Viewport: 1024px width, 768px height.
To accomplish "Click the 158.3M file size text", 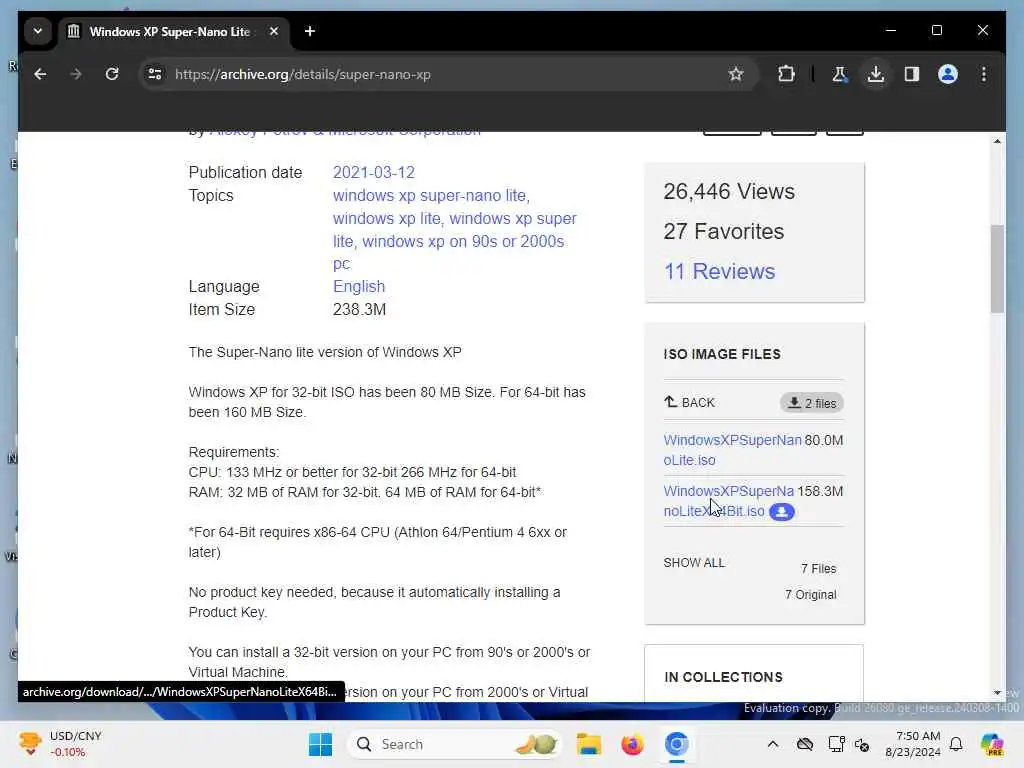I will [820, 491].
